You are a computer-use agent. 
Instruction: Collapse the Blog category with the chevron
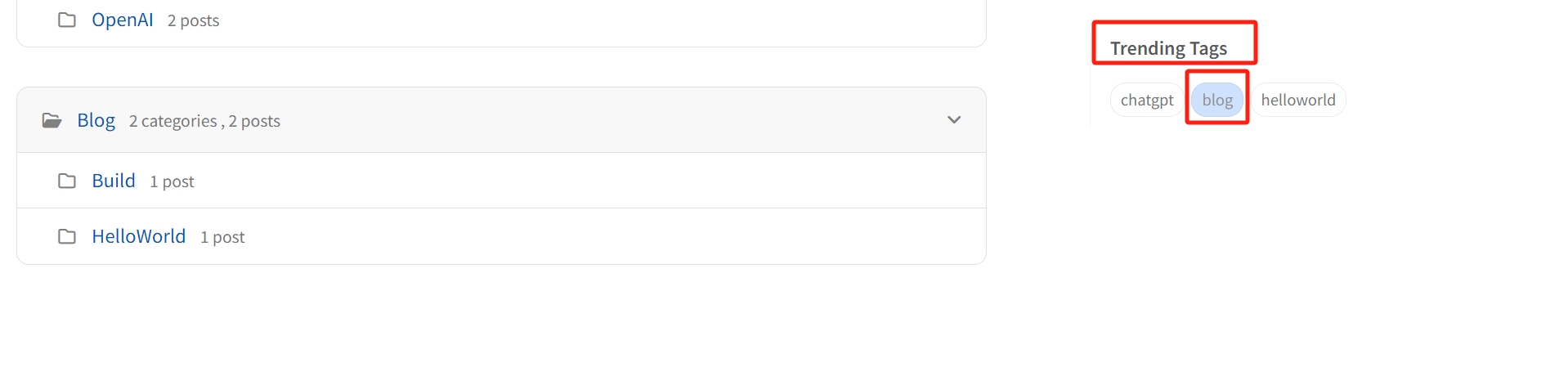coord(953,120)
